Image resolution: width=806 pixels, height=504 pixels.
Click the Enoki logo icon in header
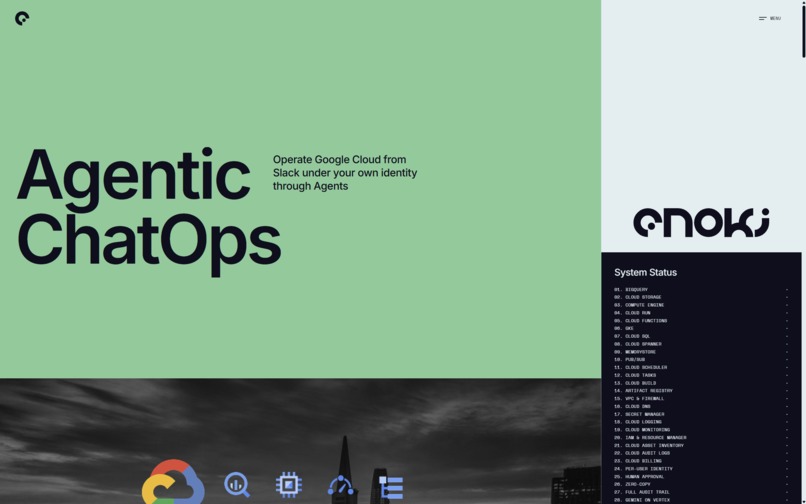pos(22,19)
